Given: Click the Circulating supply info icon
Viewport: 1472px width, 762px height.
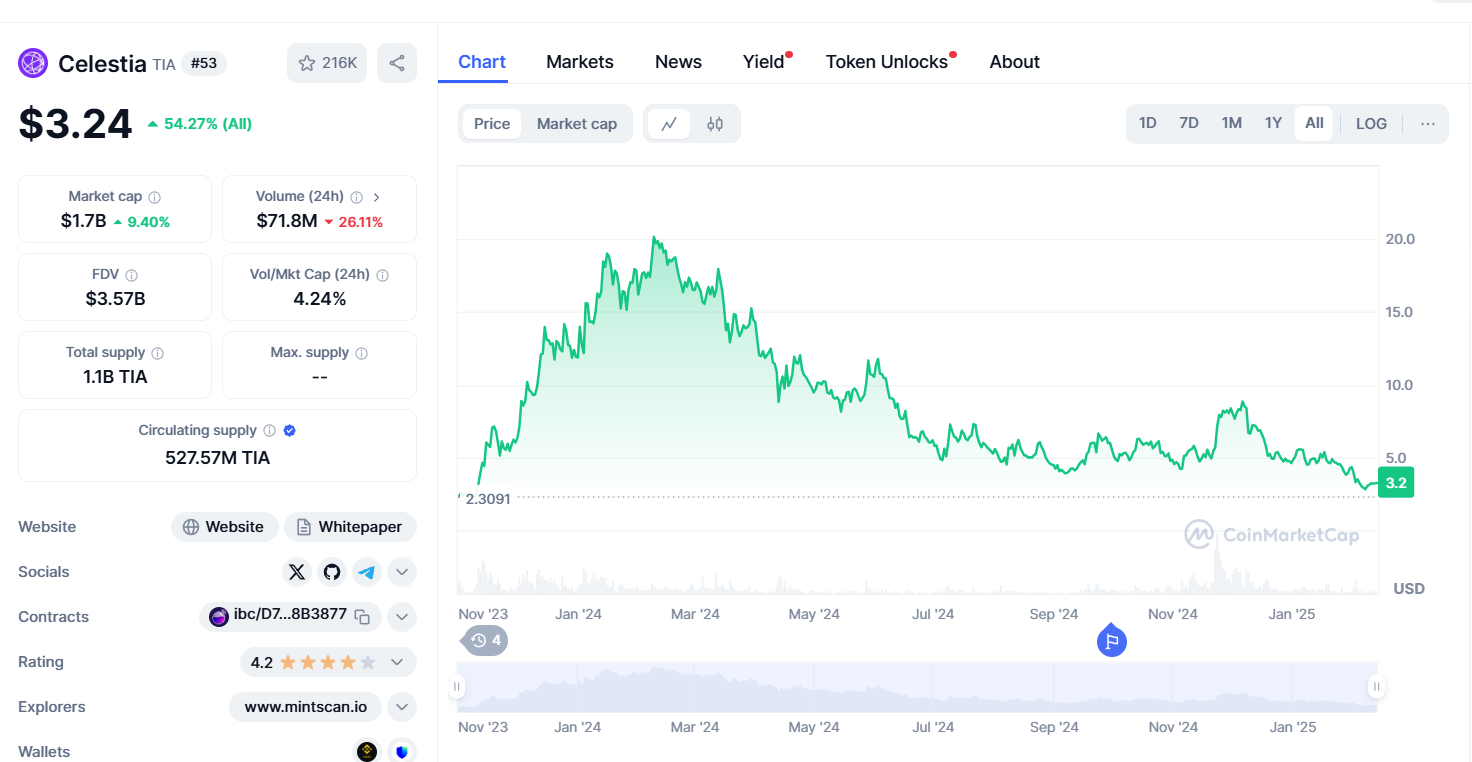Looking at the screenshot, I should click(x=269, y=431).
